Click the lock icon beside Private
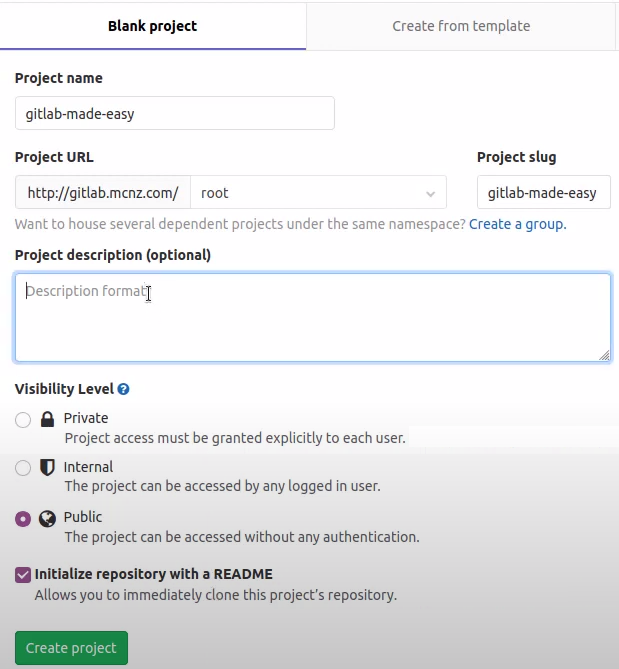The image size is (619, 669). [47, 419]
